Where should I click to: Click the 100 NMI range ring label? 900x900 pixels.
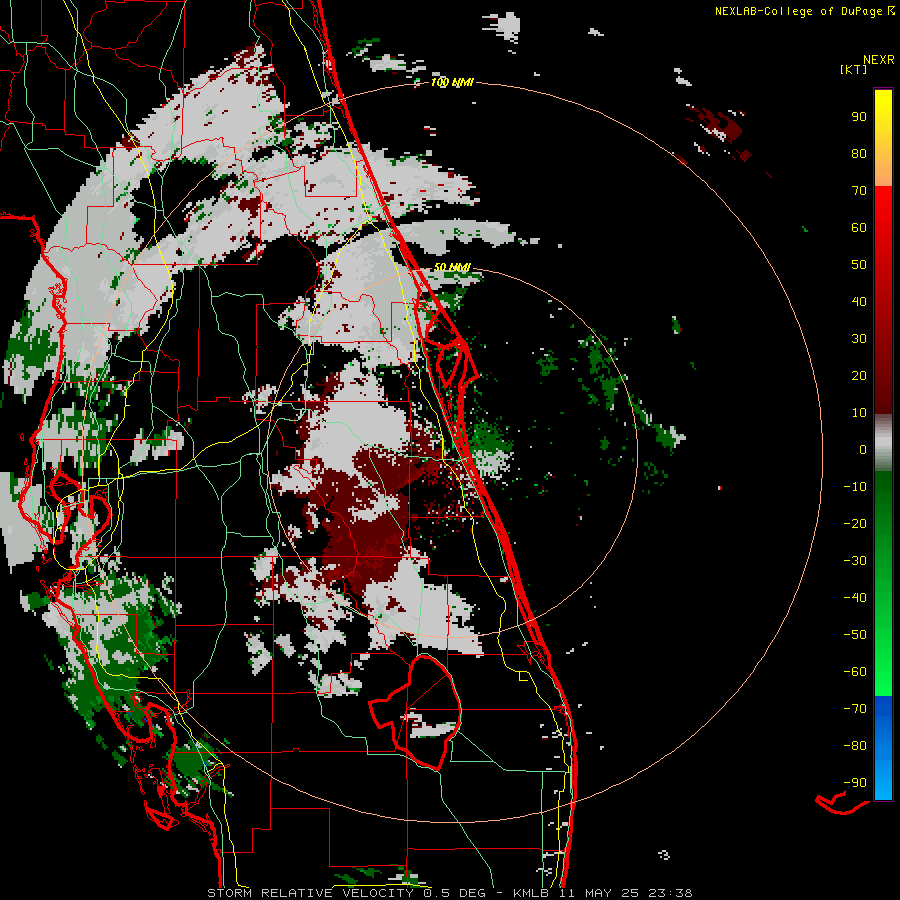tap(452, 83)
